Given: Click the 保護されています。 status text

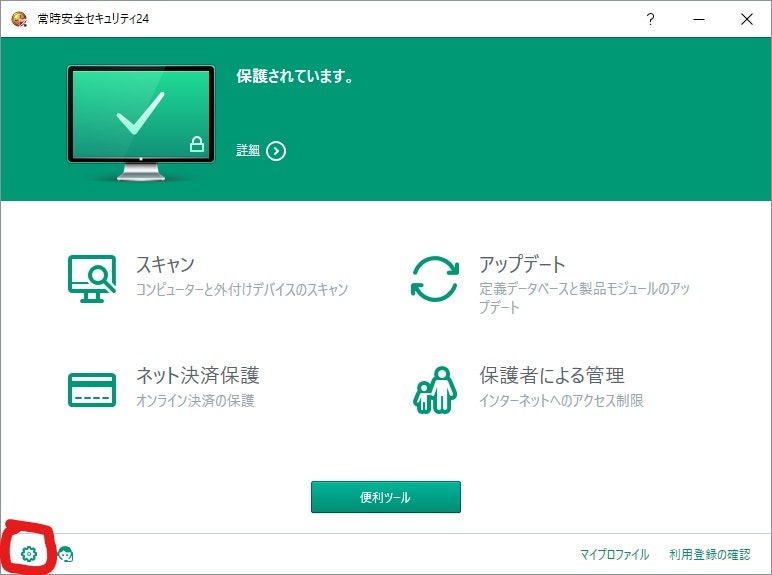Looking at the screenshot, I should [294, 76].
